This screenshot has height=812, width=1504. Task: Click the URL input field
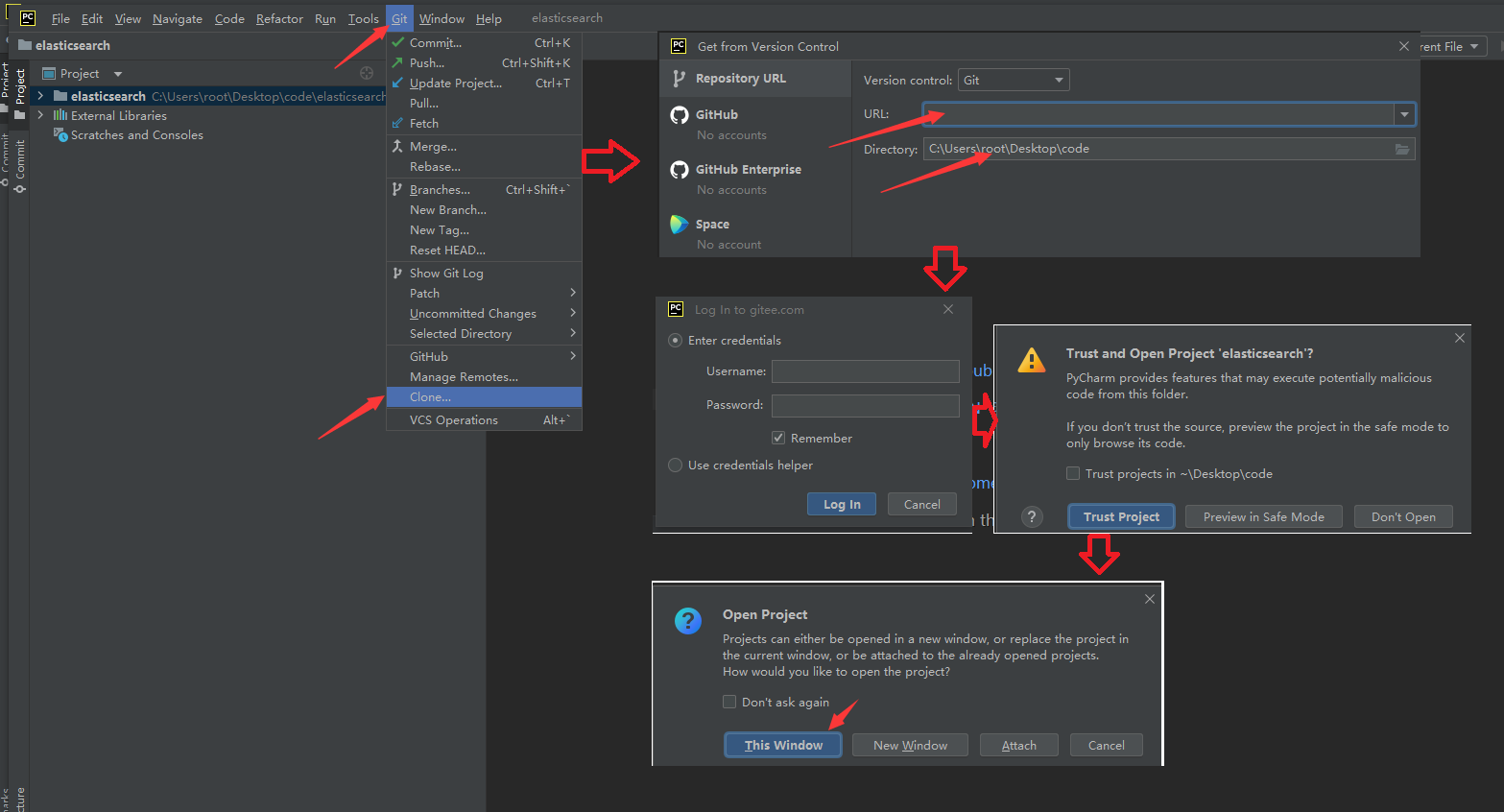pyautogui.click(x=1158, y=114)
